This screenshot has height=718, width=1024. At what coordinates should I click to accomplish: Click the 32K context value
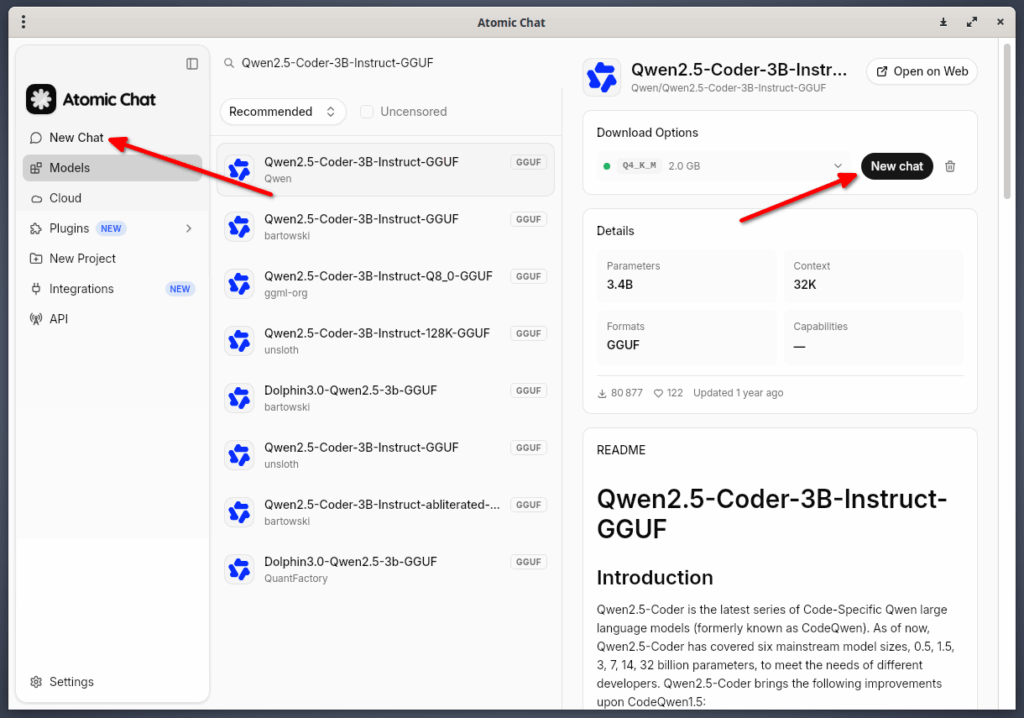[805, 285]
